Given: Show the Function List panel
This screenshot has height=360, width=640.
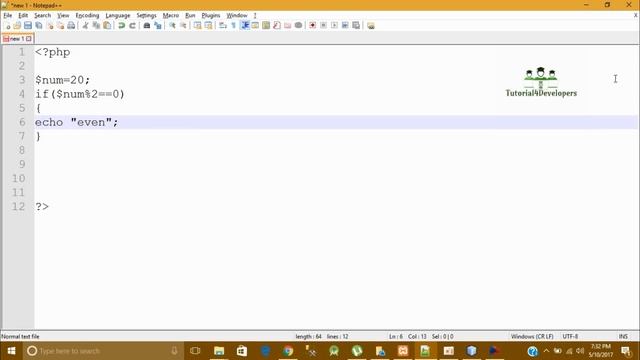Looking at the screenshot, I should point(277,26).
